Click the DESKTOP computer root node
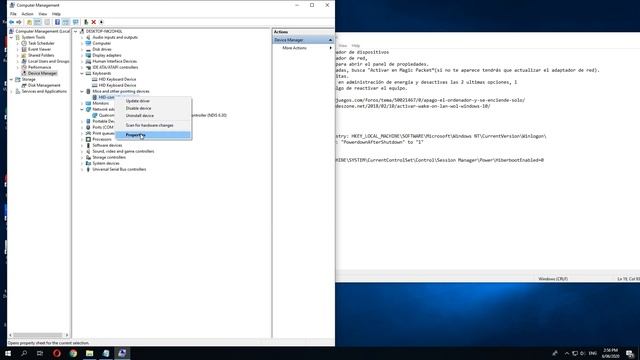 (104, 31)
